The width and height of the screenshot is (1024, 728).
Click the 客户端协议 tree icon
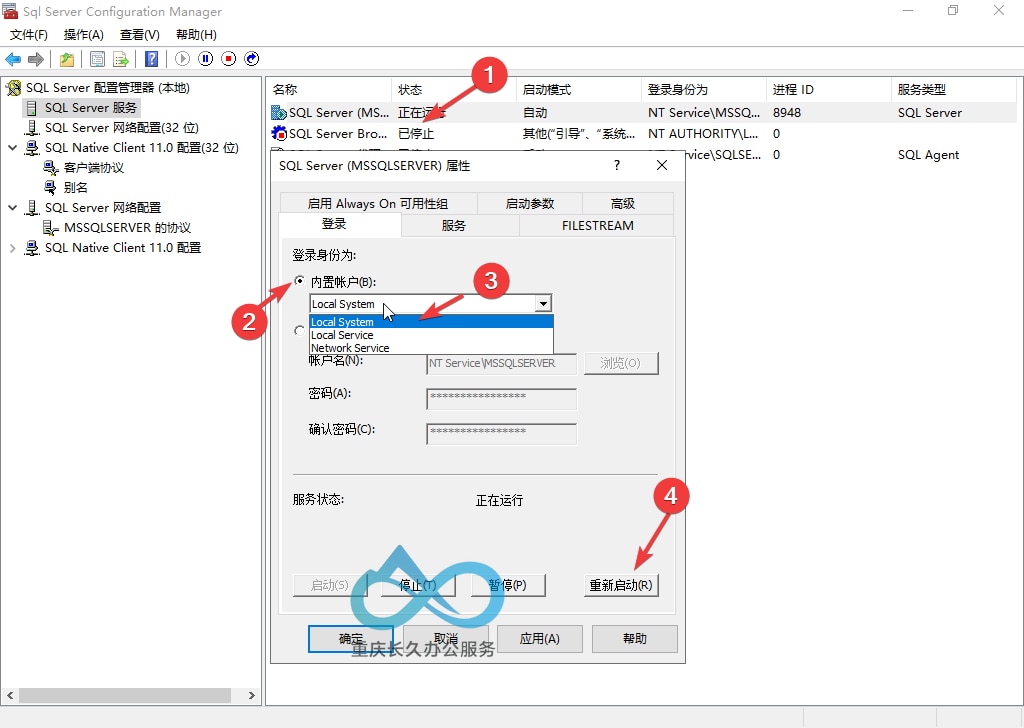pyautogui.click(x=51, y=168)
